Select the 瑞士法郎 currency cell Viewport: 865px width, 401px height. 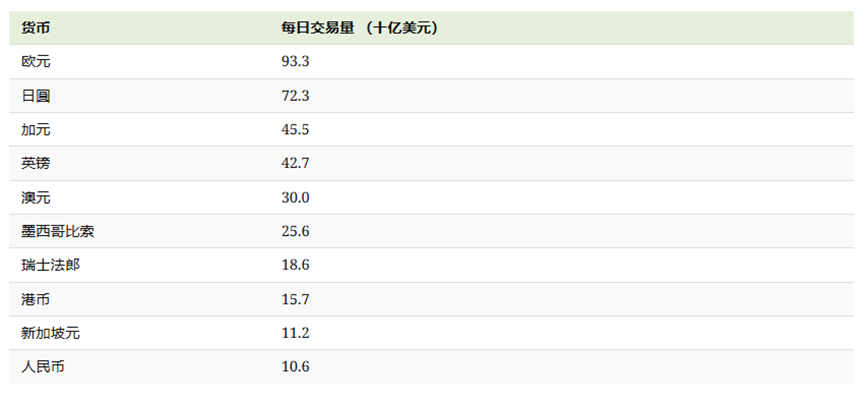coord(51,265)
